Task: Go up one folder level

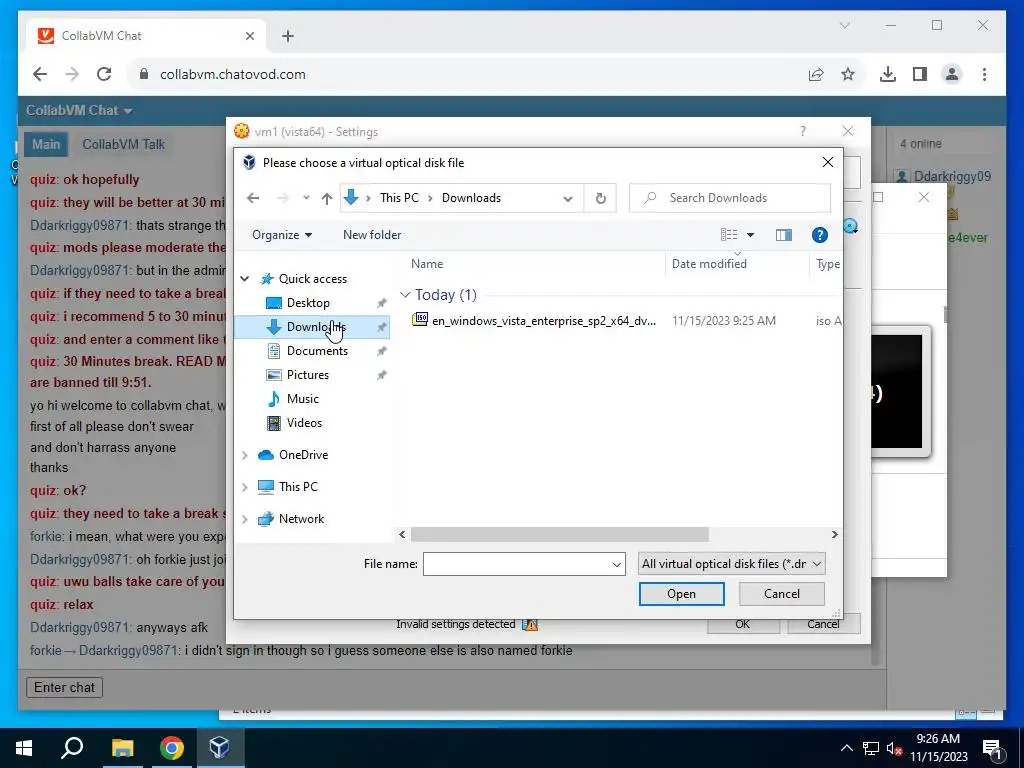Action: tap(327, 199)
